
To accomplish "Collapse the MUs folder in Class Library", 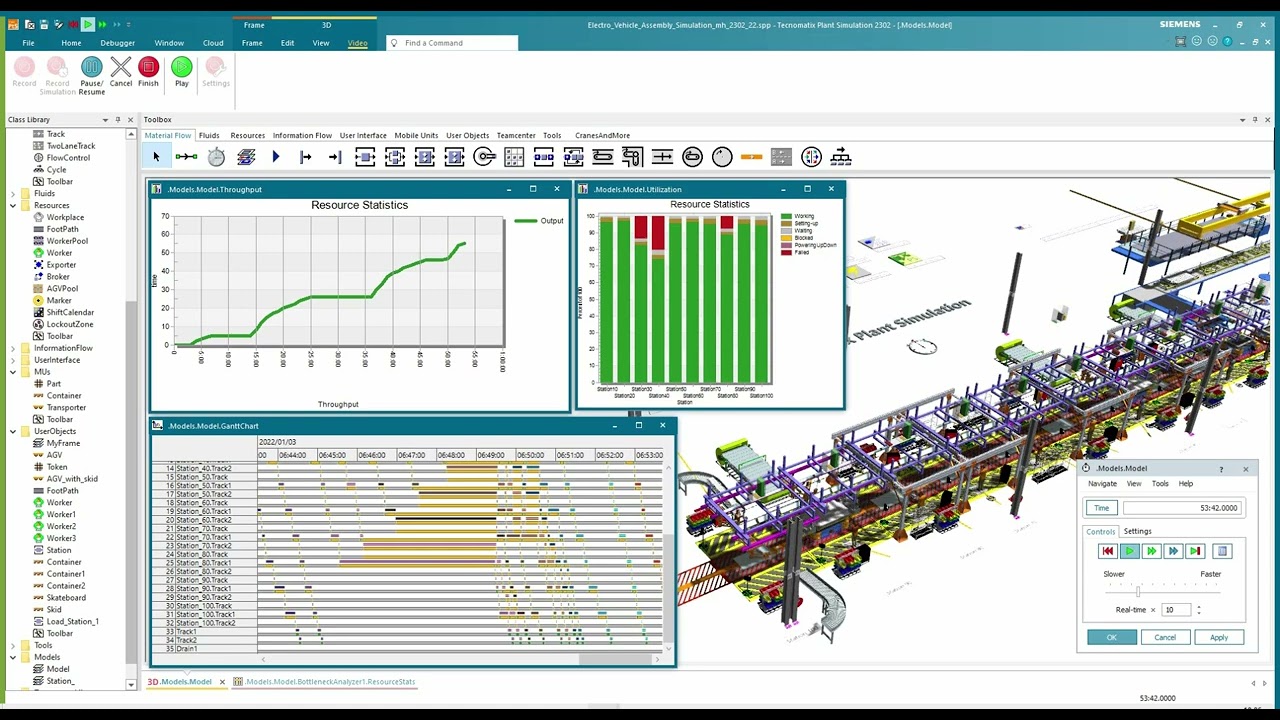I will pos(13,372).
